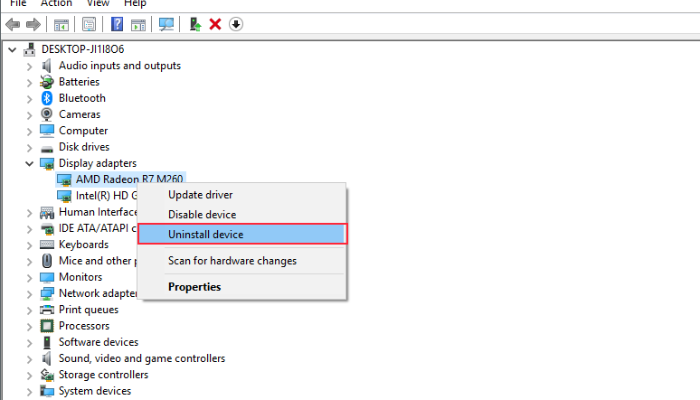
Task: Click the Computer monitor icon
Action: pyautogui.click(x=47, y=131)
